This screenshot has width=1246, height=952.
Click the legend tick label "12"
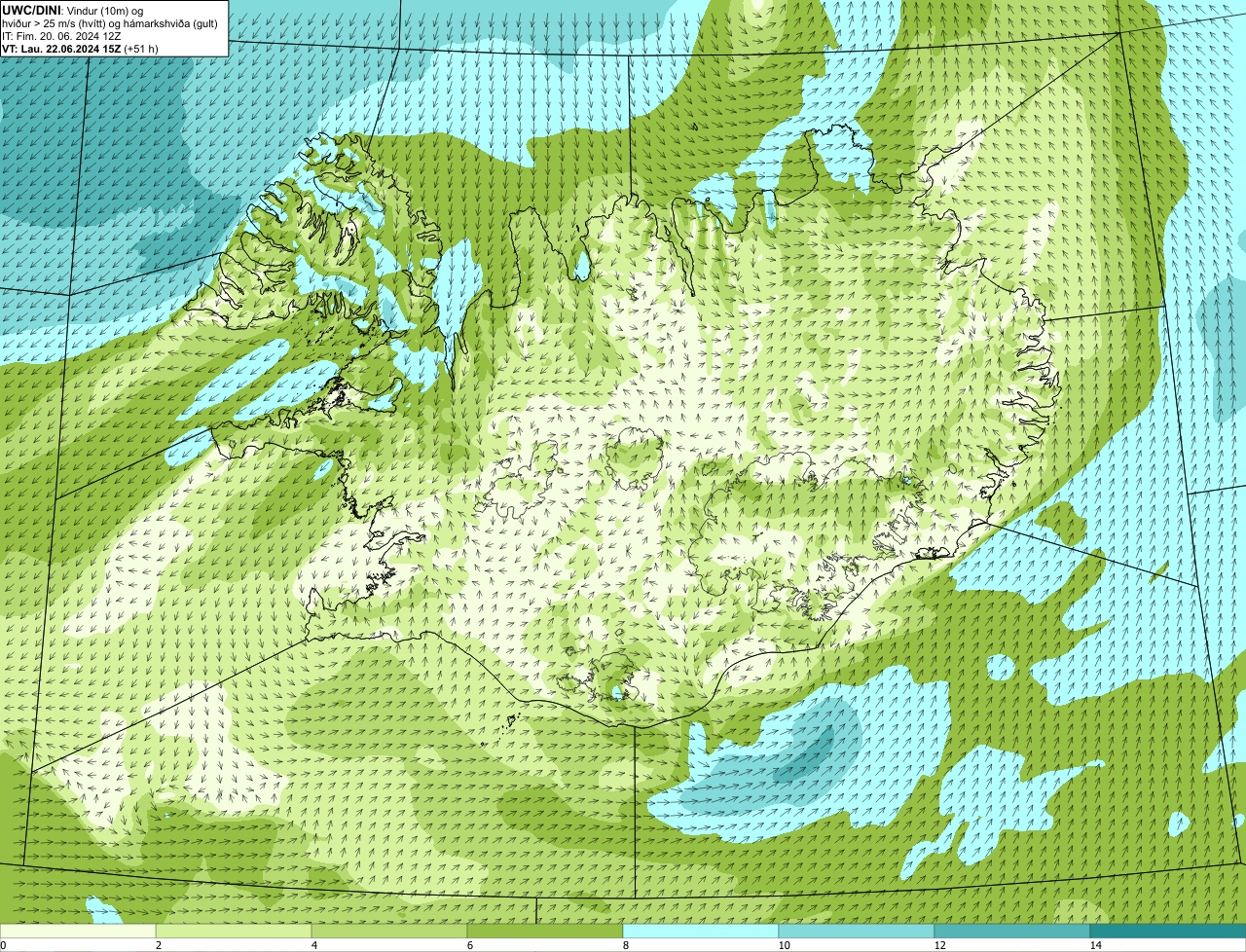click(x=939, y=945)
